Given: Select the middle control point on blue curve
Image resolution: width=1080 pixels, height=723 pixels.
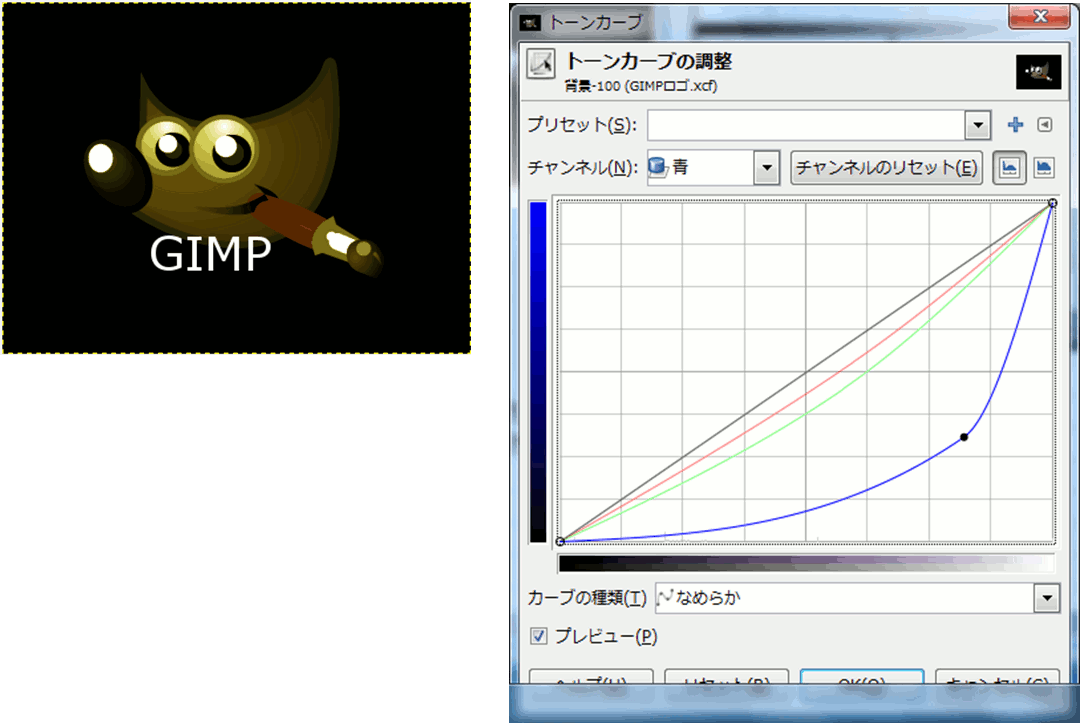Looking at the screenshot, I should pyautogui.click(x=964, y=437).
